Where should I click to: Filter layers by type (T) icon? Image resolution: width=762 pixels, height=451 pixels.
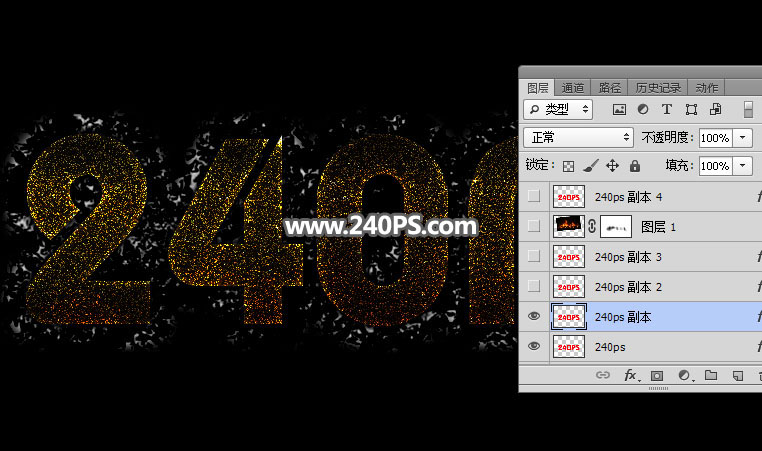point(667,109)
